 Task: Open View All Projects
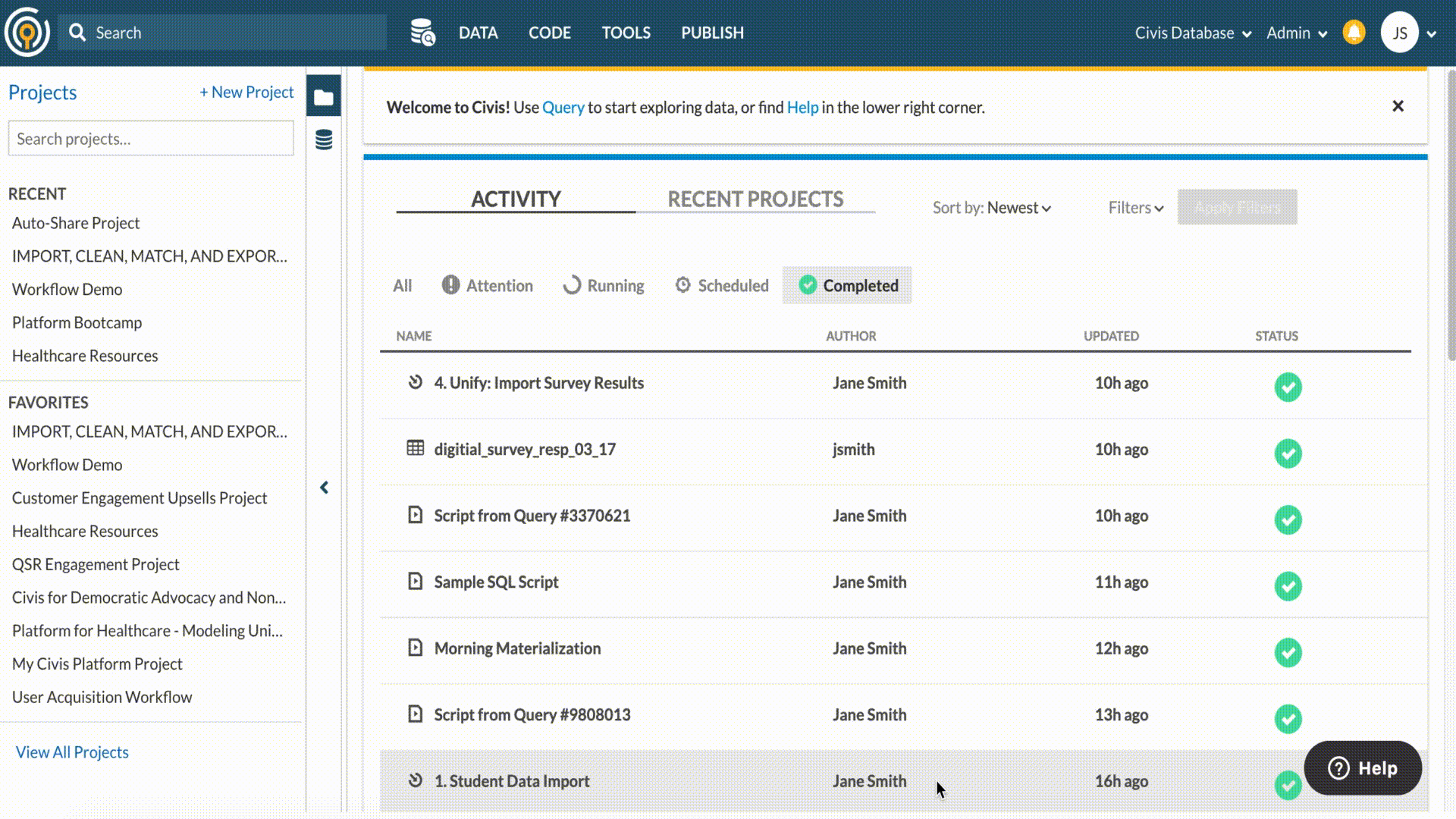72,752
